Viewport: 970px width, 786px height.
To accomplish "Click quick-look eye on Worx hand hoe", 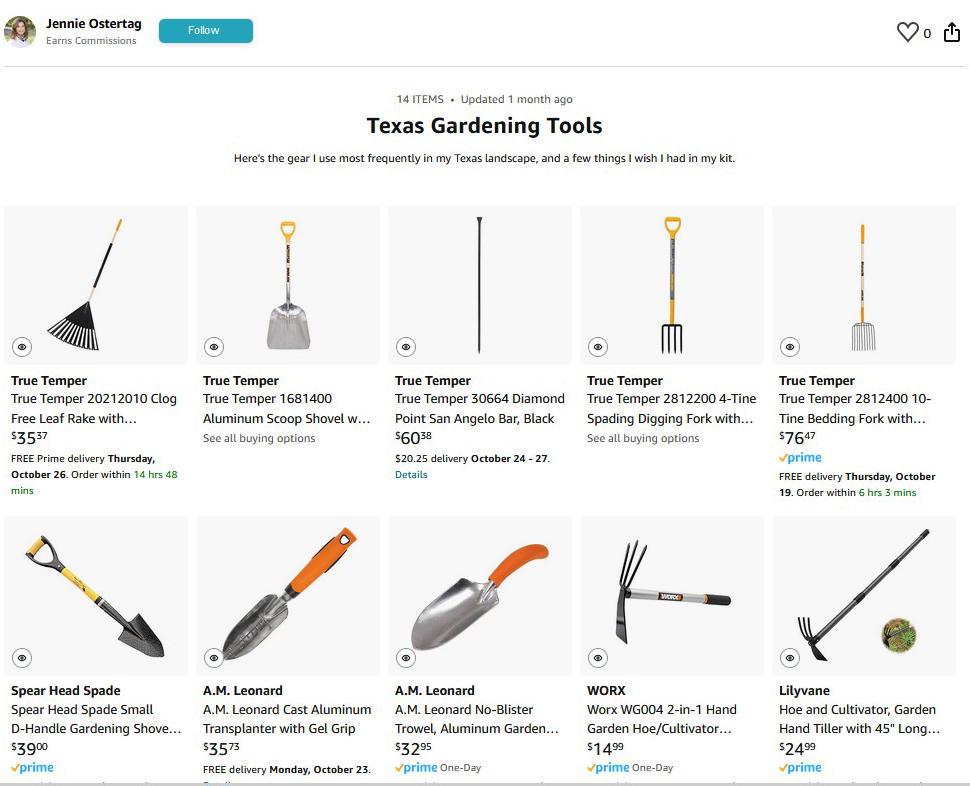I will click(598, 658).
